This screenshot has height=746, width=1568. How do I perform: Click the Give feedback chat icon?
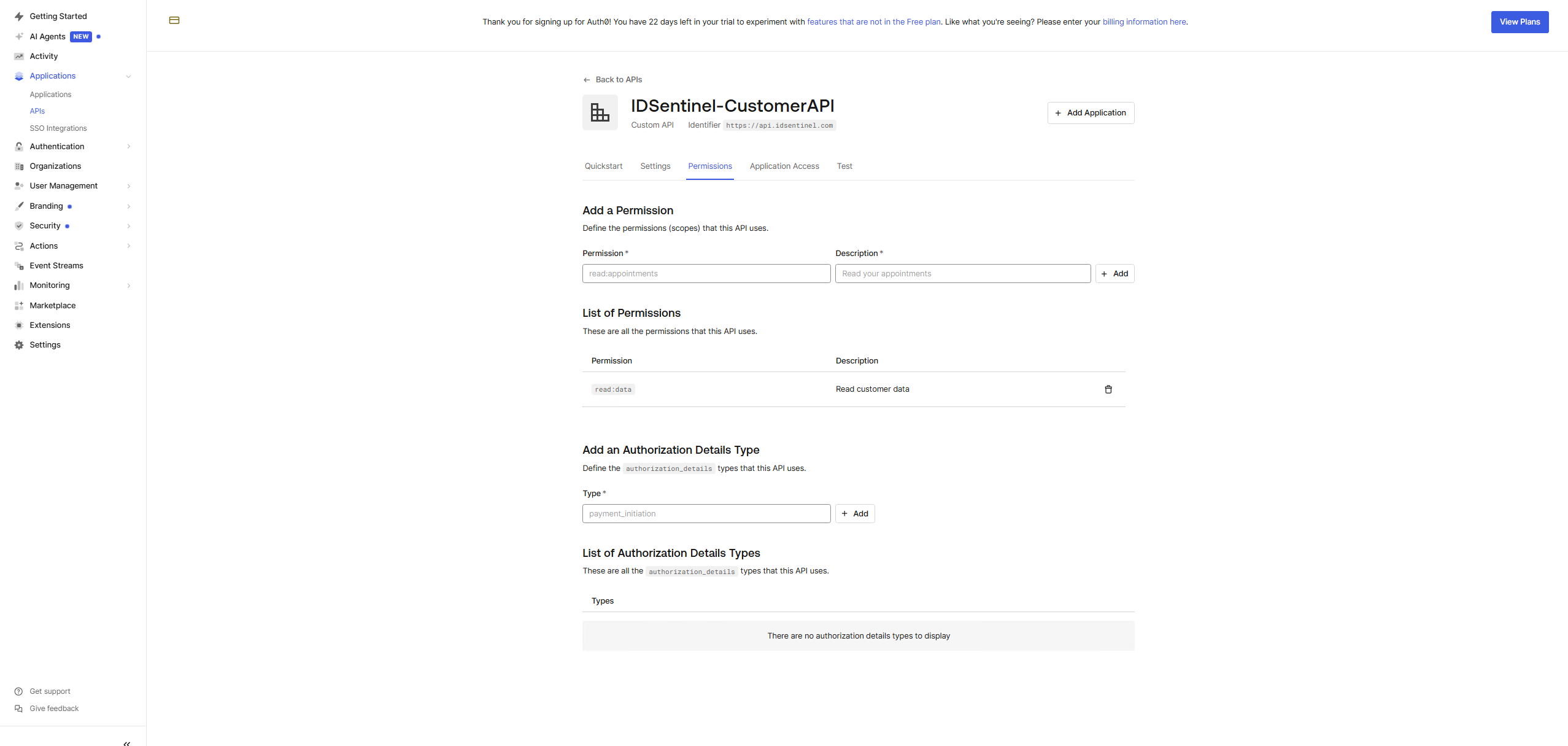click(18, 709)
